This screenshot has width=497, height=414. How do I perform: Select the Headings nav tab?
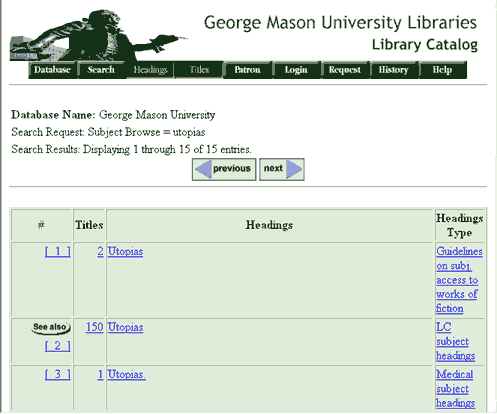150,70
